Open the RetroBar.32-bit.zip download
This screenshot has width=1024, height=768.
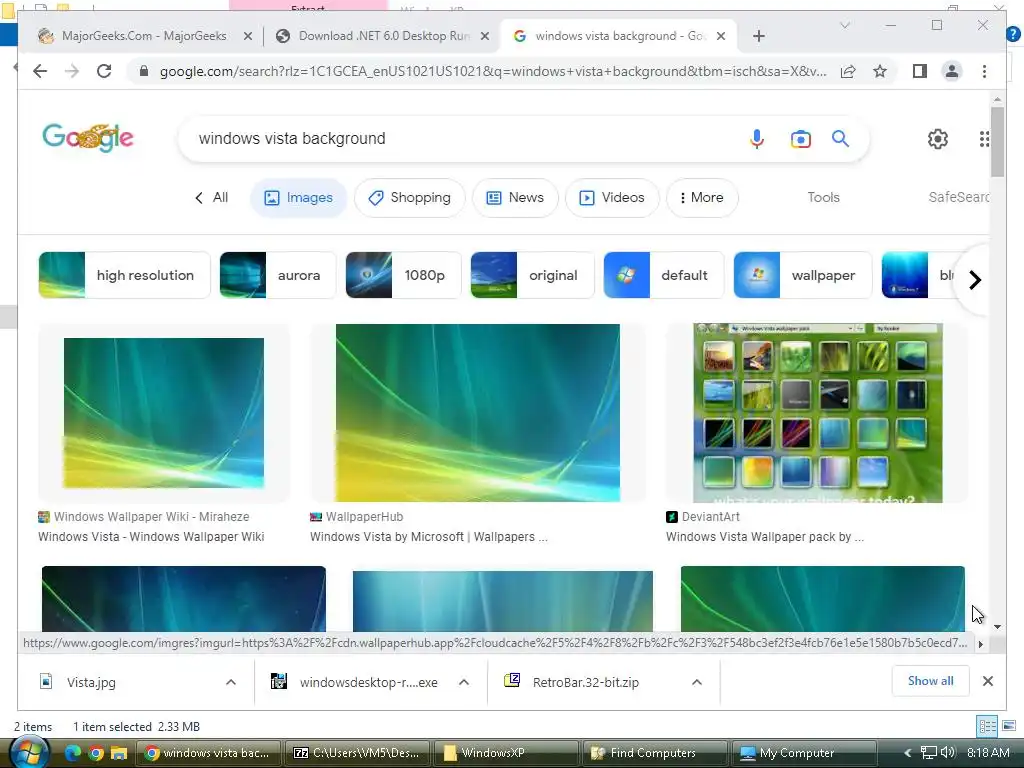(585, 682)
